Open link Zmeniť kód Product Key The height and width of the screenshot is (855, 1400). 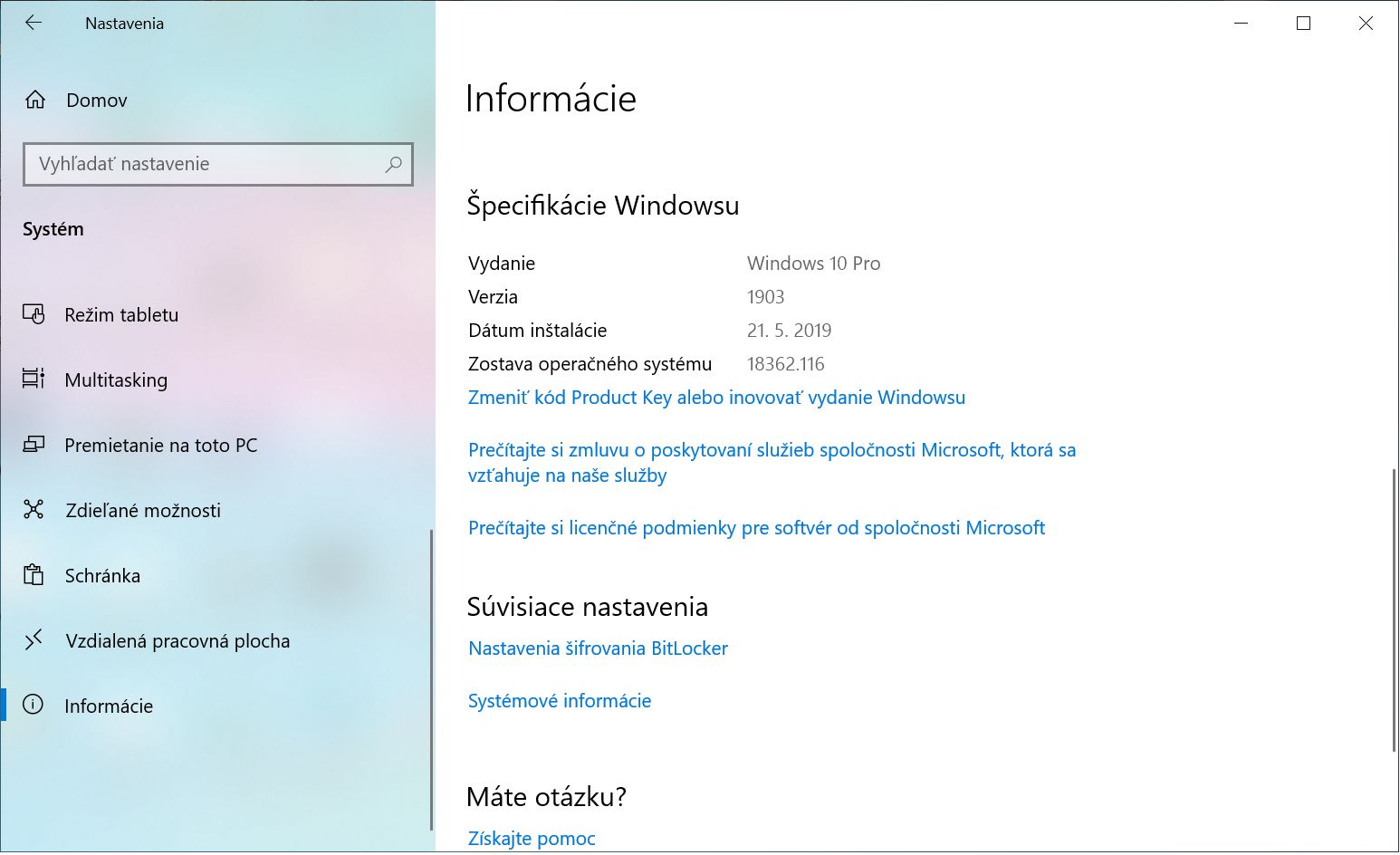(x=716, y=398)
